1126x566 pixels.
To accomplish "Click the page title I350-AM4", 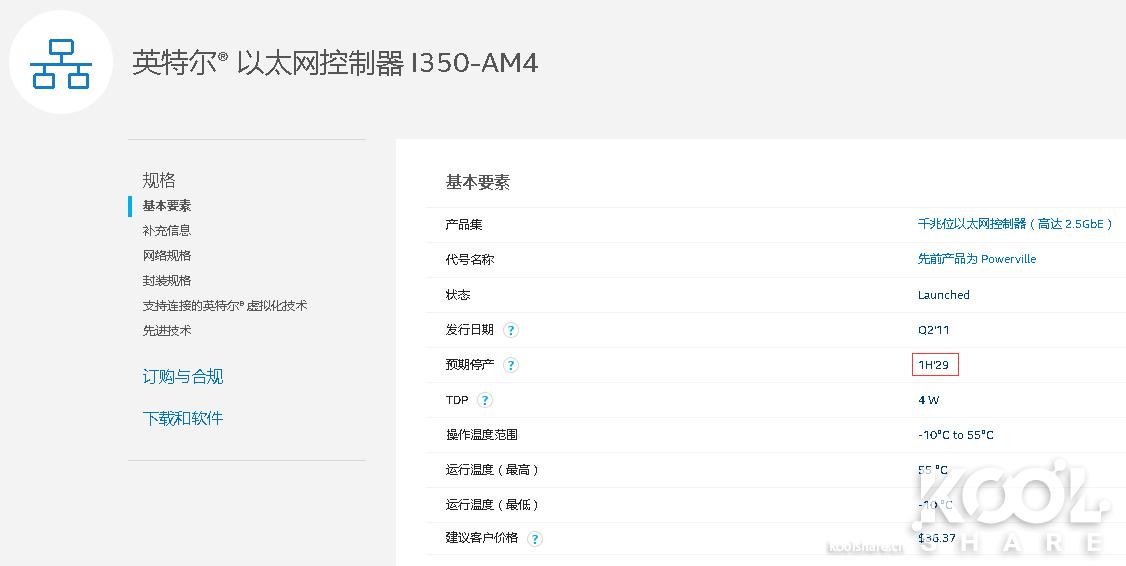I will coord(335,63).
